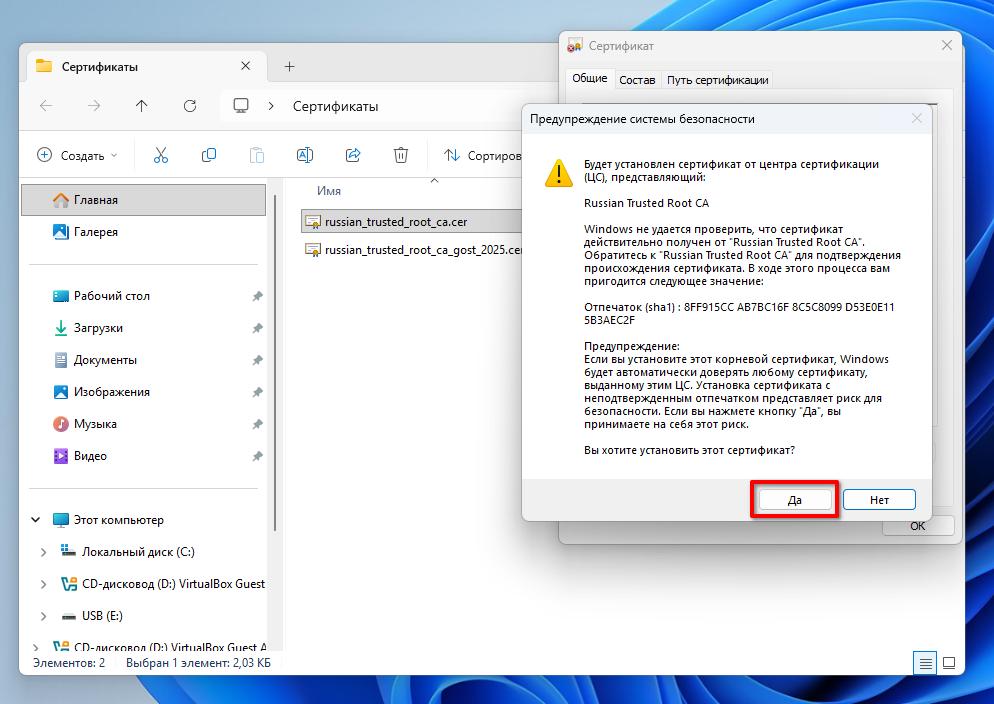Open the Сортировать menu

482,155
